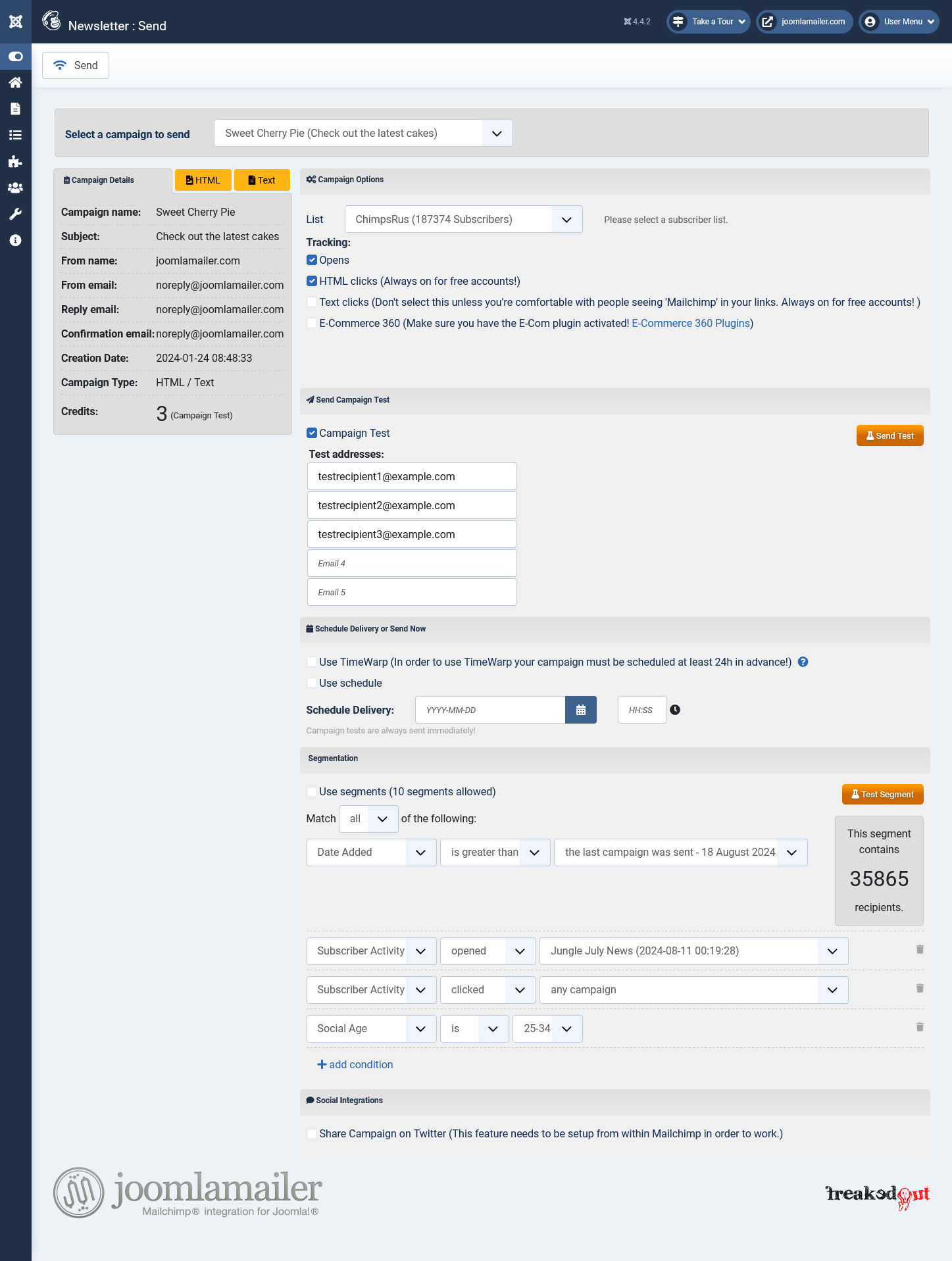Open the Match all dropdown

click(x=368, y=819)
